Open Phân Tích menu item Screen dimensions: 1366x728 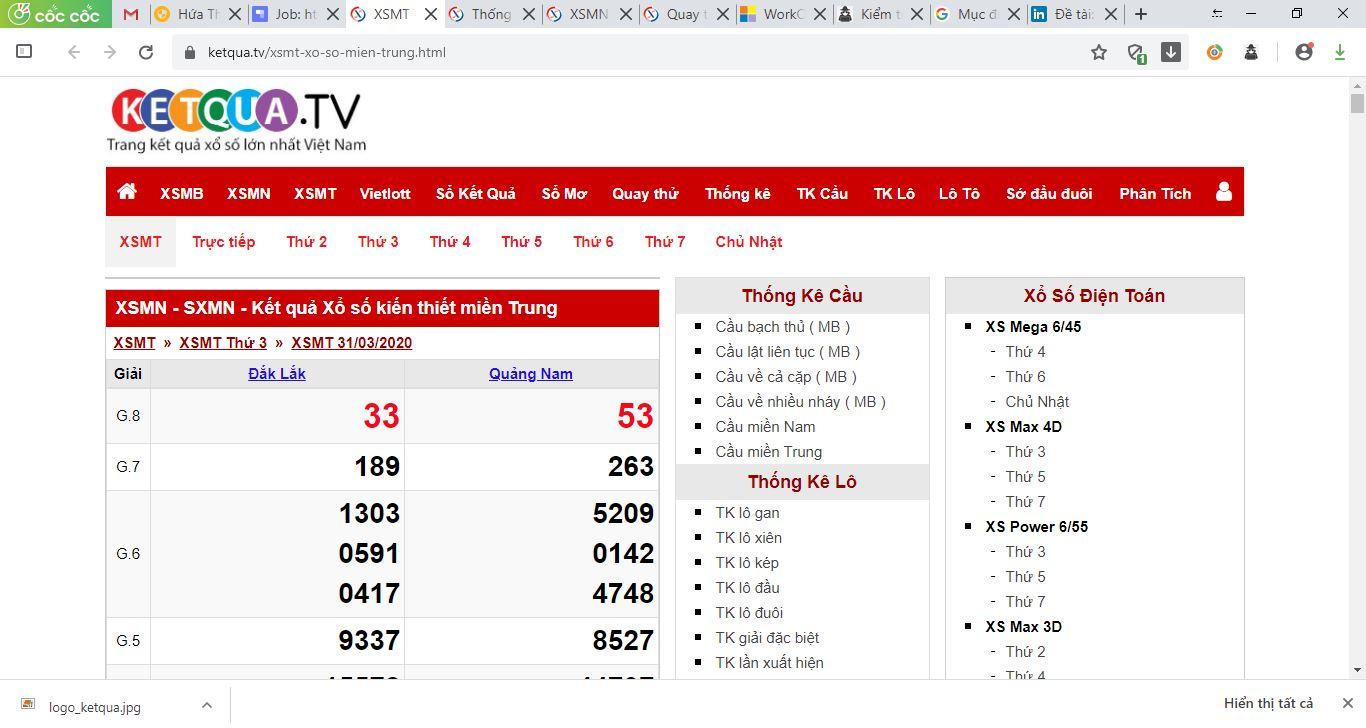(x=1155, y=193)
